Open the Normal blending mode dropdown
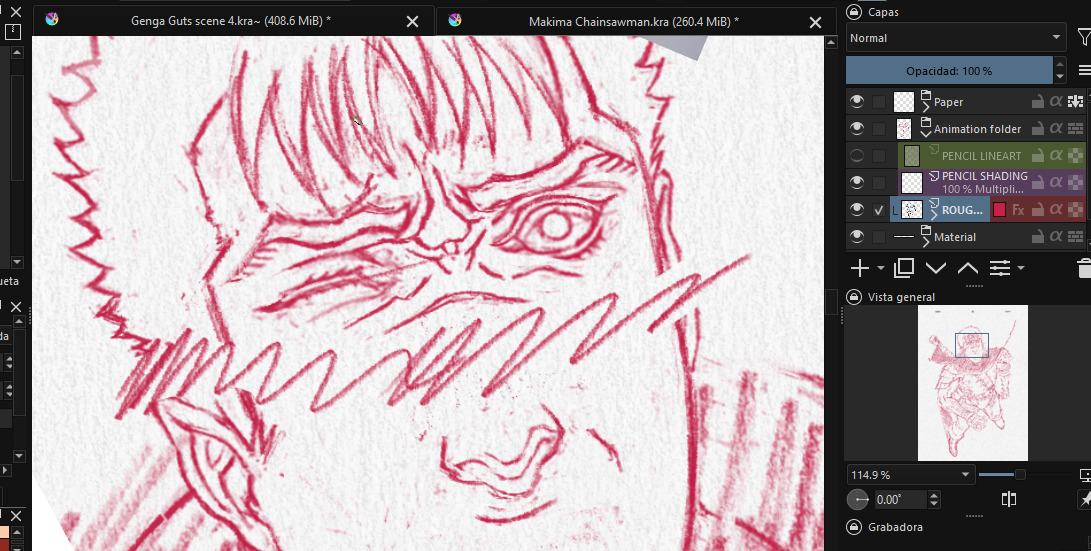 click(956, 38)
